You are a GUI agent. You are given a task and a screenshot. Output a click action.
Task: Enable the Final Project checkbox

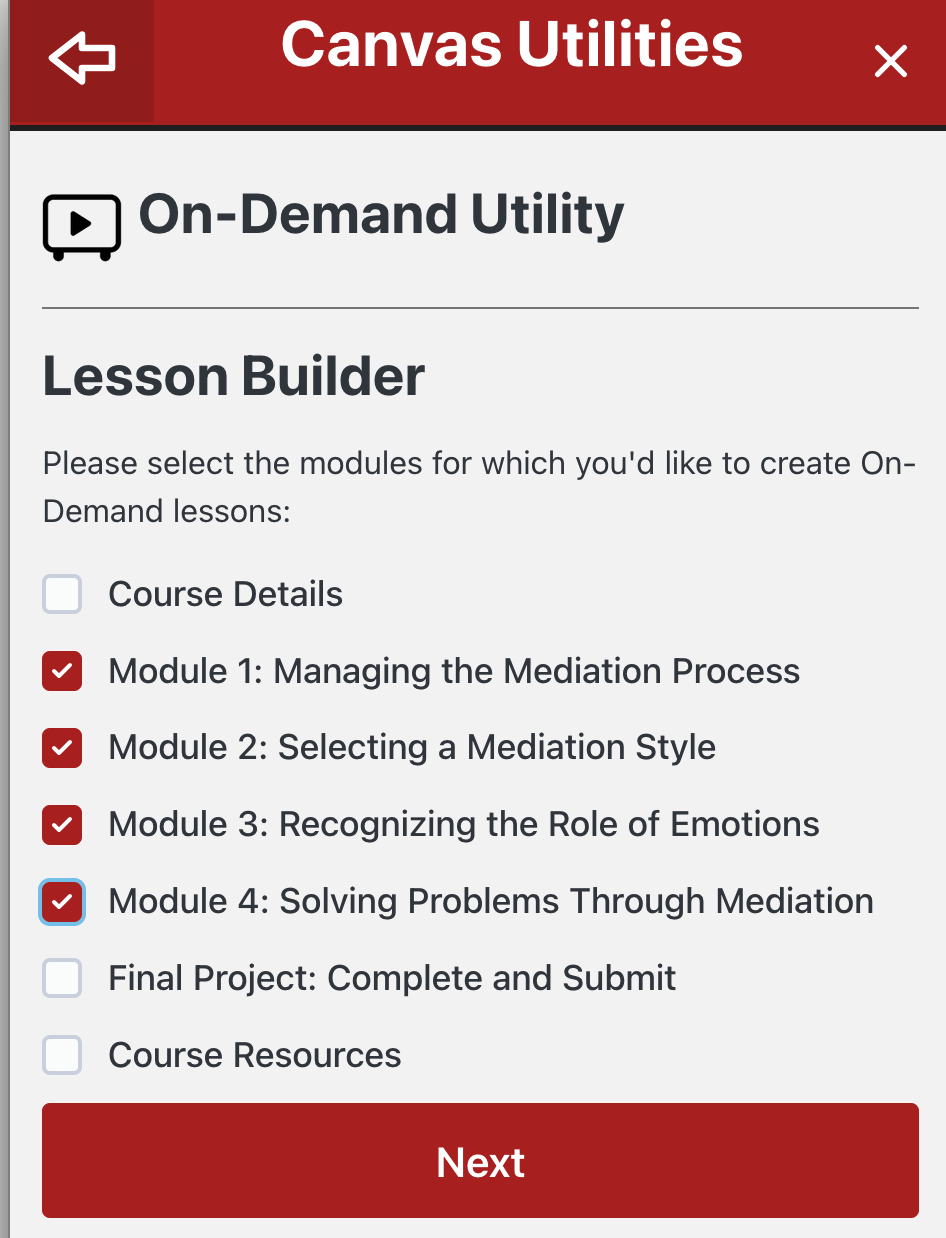[62, 978]
